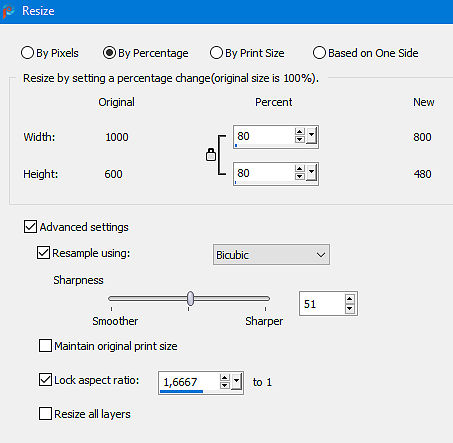The width and height of the screenshot is (453, 443).
Task: Decrease Height percent with down arrow
Action: tap(300, 177)
